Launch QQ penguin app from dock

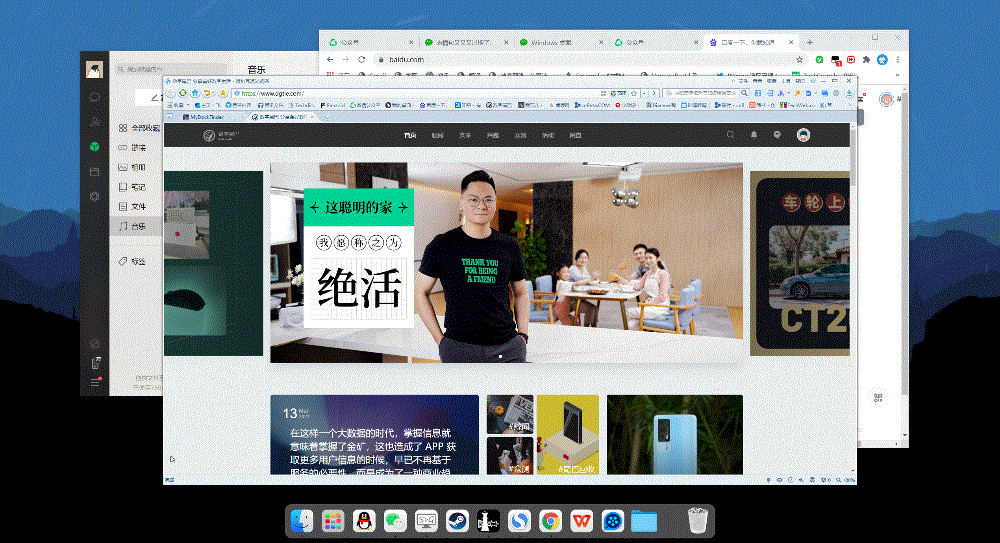[x=364, y=521]
